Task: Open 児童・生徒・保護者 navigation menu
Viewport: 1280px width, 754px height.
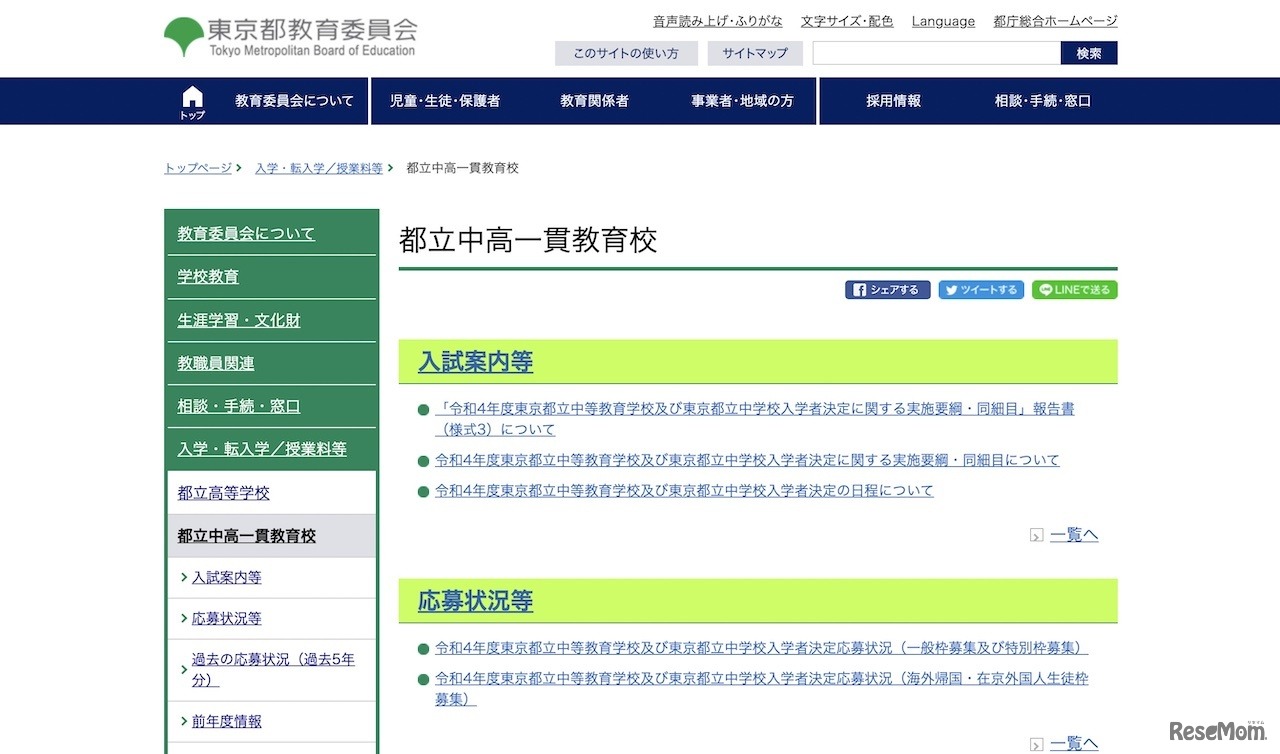Action: (x=444, y=101)
